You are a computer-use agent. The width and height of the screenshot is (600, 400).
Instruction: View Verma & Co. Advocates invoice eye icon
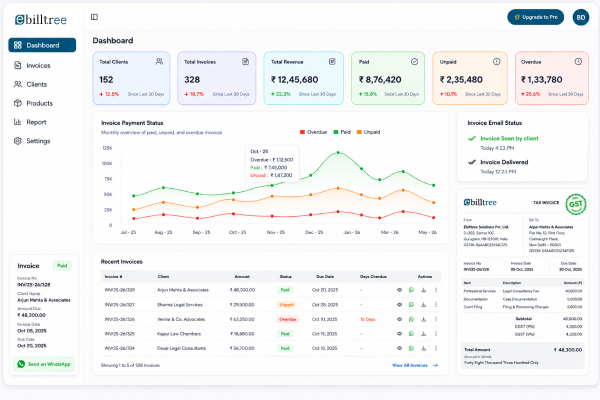tap(399, 319)
